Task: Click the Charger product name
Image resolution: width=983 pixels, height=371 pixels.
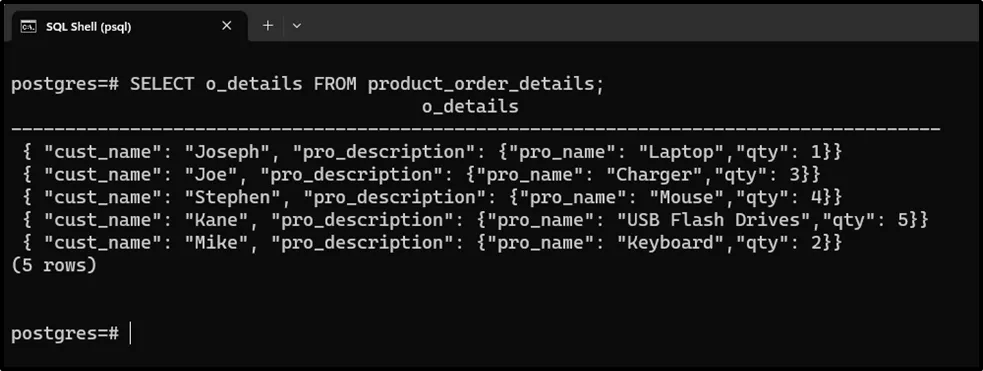Action: (655, 174)
